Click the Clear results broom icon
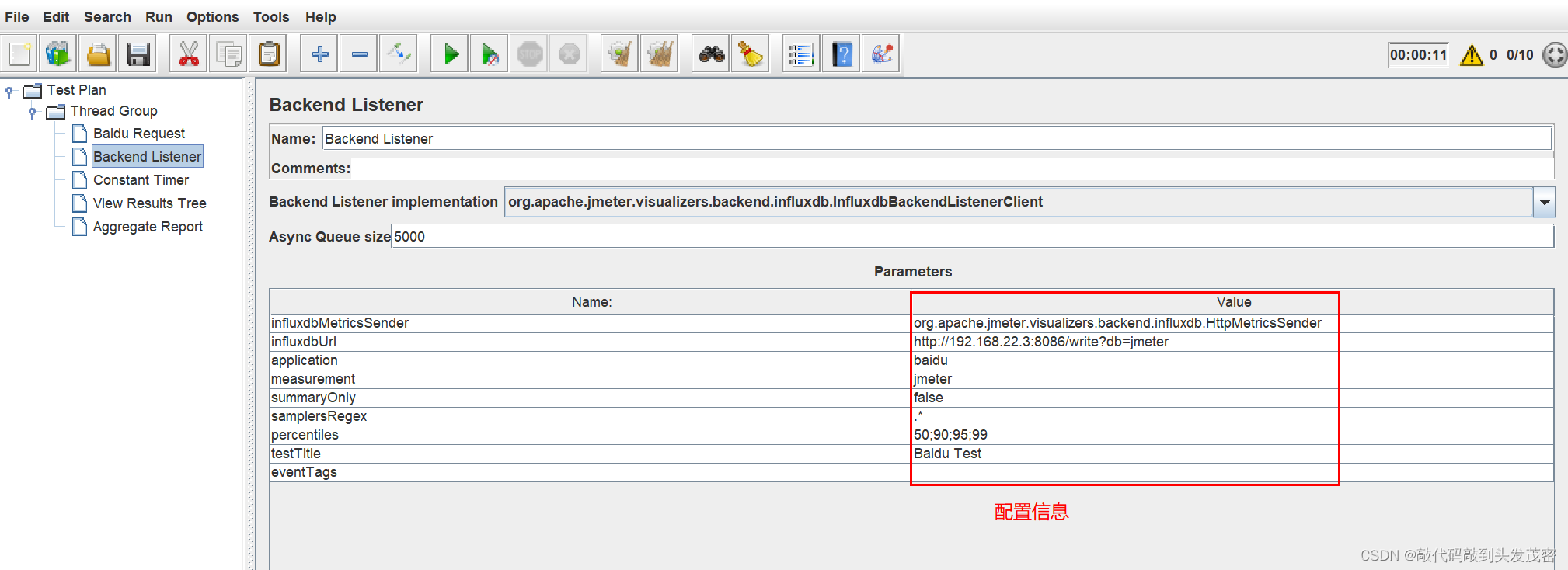This screenshot has width=1568, height=570. [619, 54]
